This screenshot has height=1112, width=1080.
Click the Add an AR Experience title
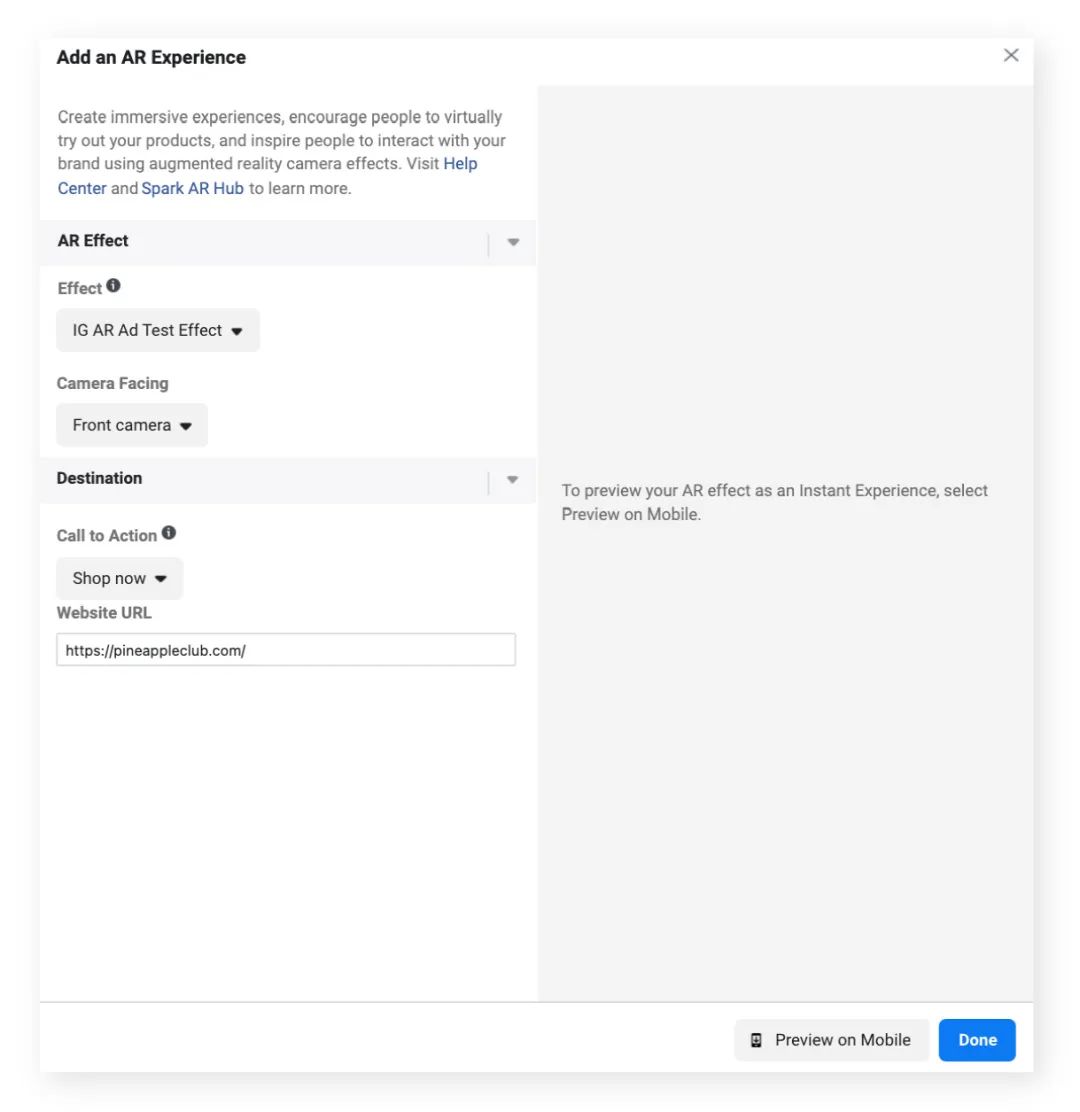pos(151,57)
